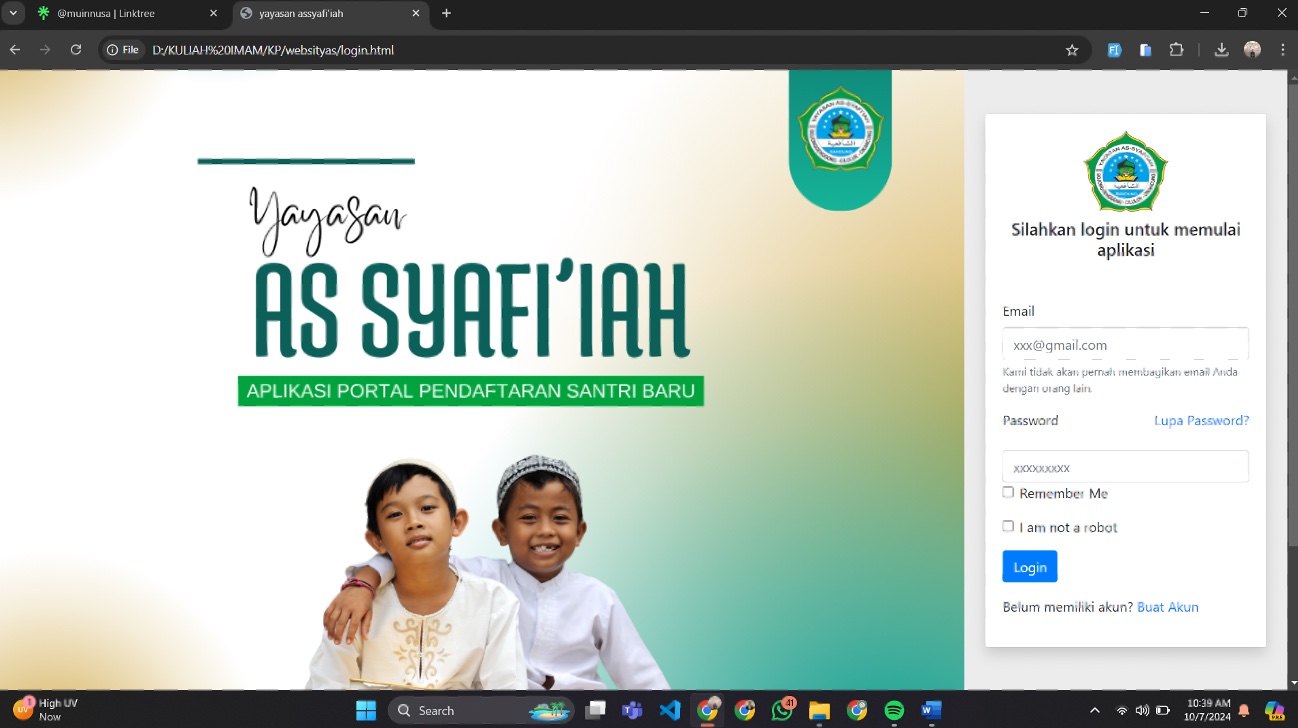Viewport: 1298px width, 728px height.
Task: Open the browser Downloads icon
Action: point(1221,50)
